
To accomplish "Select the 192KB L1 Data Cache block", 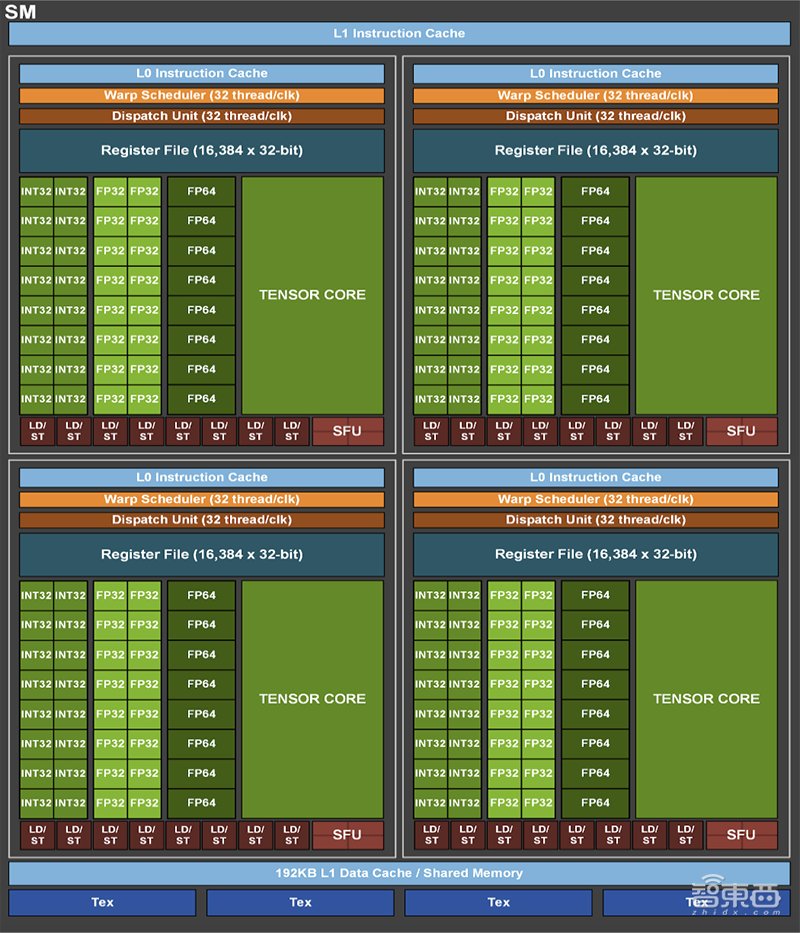I will click(399, 873).
